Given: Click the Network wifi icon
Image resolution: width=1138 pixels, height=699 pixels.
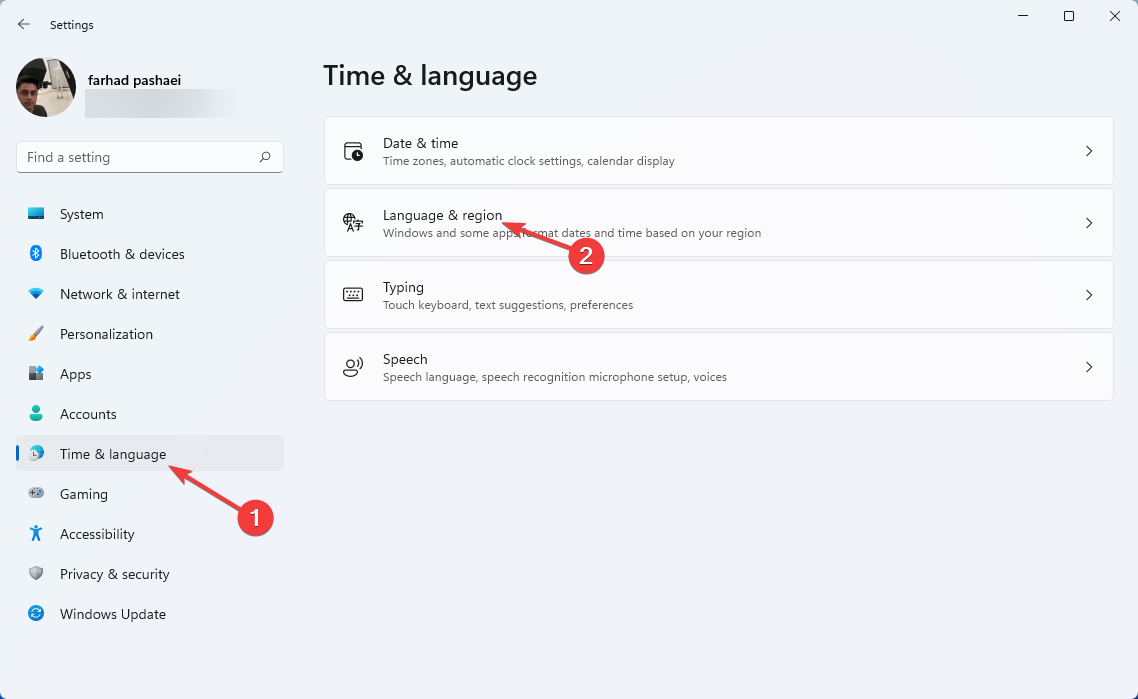Looking at the screenshot, I should click(36, 293).
